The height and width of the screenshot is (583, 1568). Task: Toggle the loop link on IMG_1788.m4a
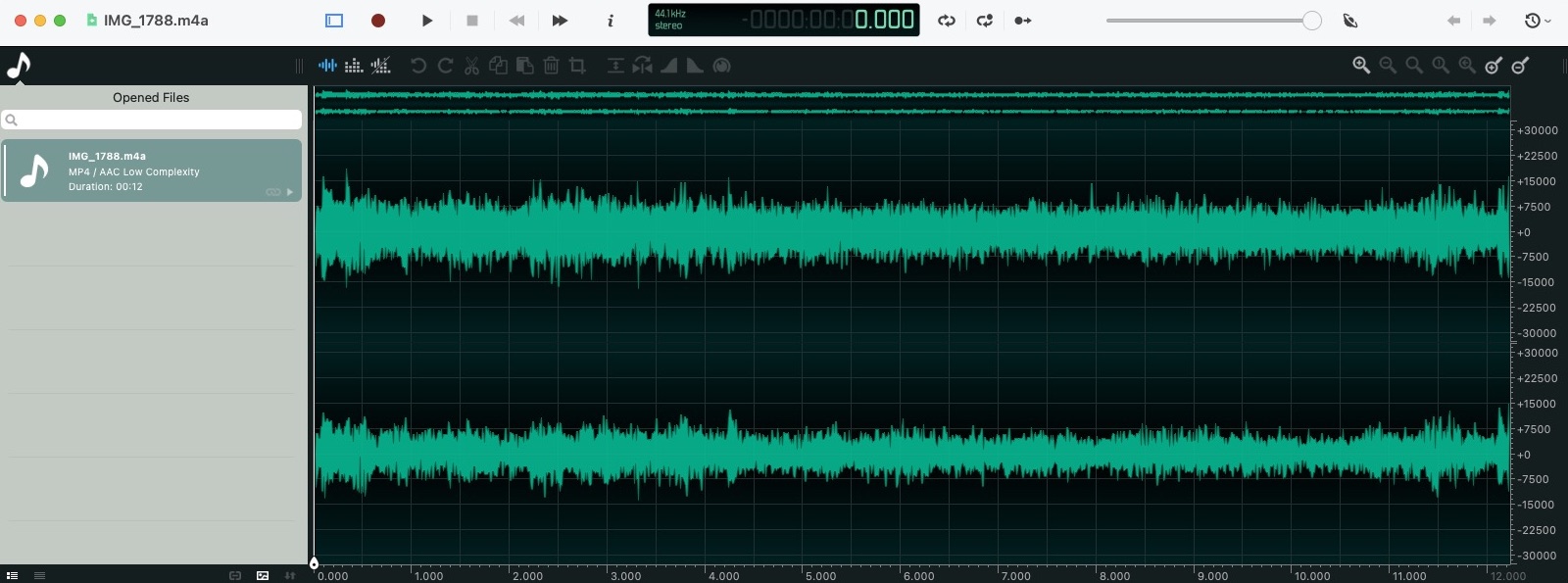(272, 192)
